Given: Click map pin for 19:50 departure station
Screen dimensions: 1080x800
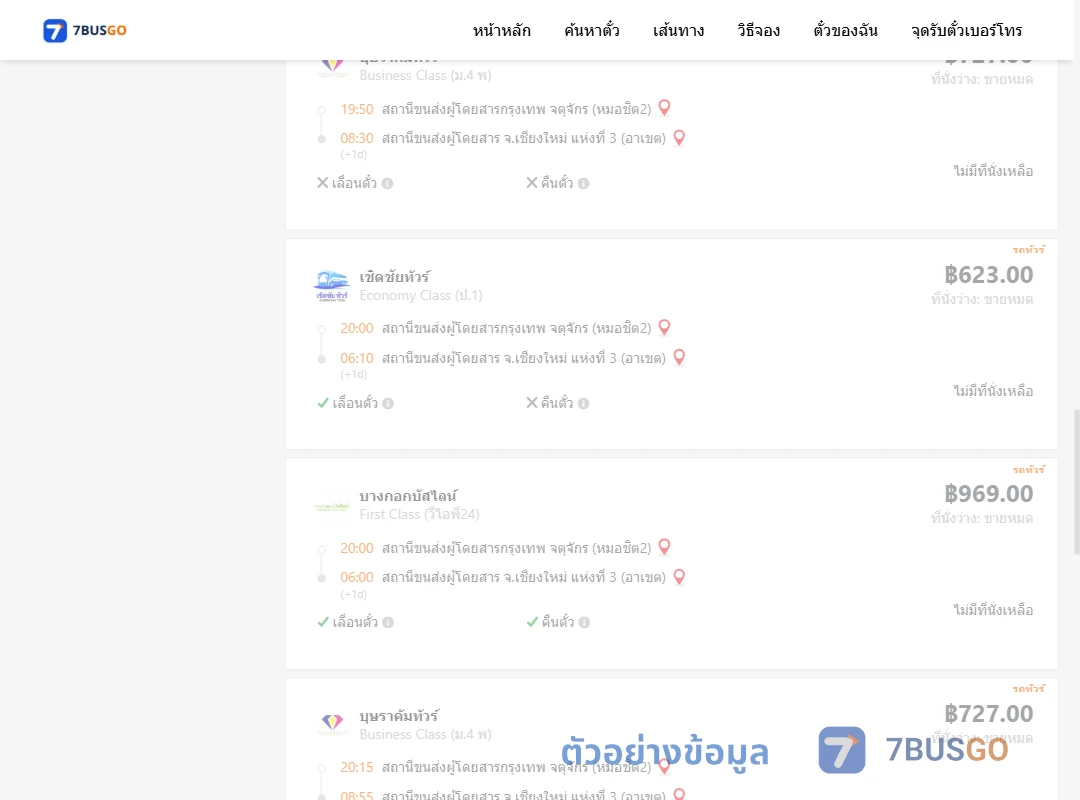Looking at the screenshot, I should tap(664, 108).
